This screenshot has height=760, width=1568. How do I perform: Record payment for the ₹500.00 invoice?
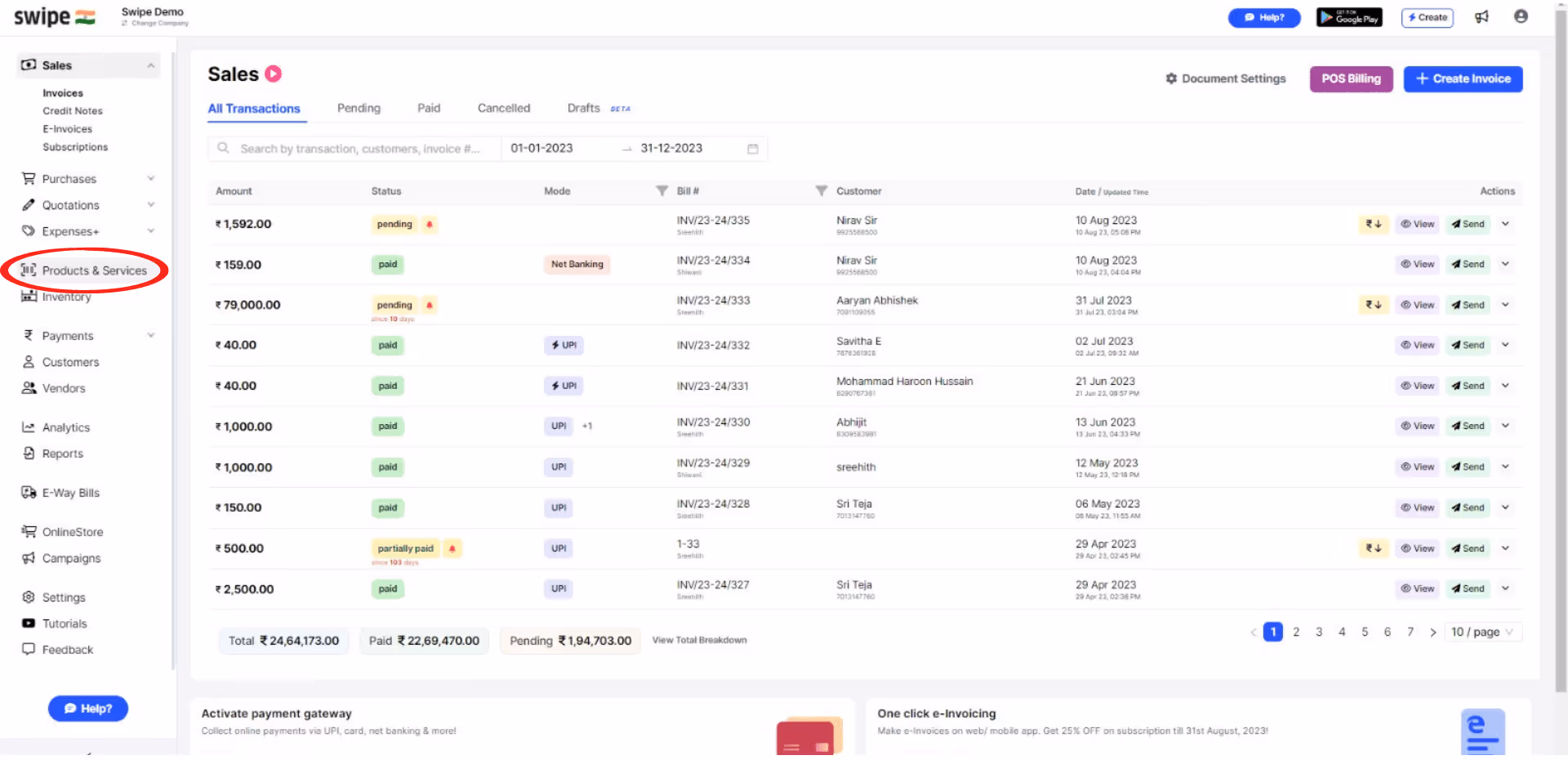1374,548
